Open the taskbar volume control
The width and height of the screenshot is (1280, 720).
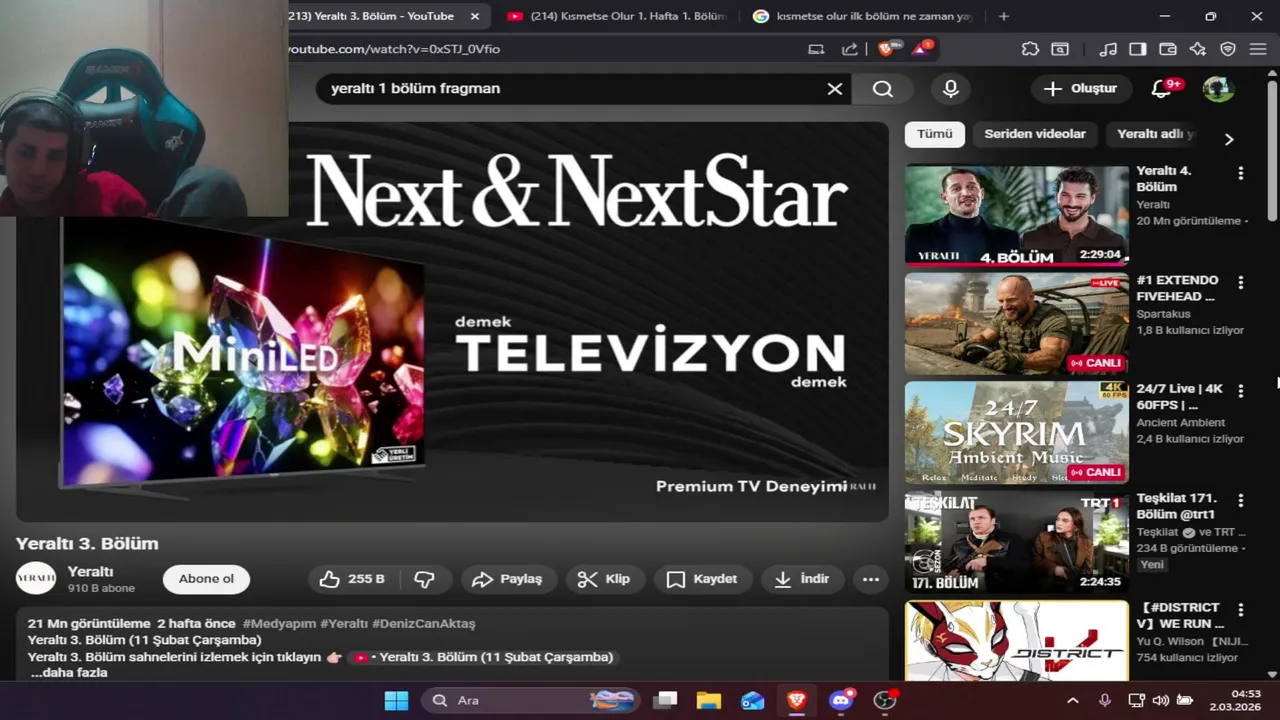[1160, 700]
